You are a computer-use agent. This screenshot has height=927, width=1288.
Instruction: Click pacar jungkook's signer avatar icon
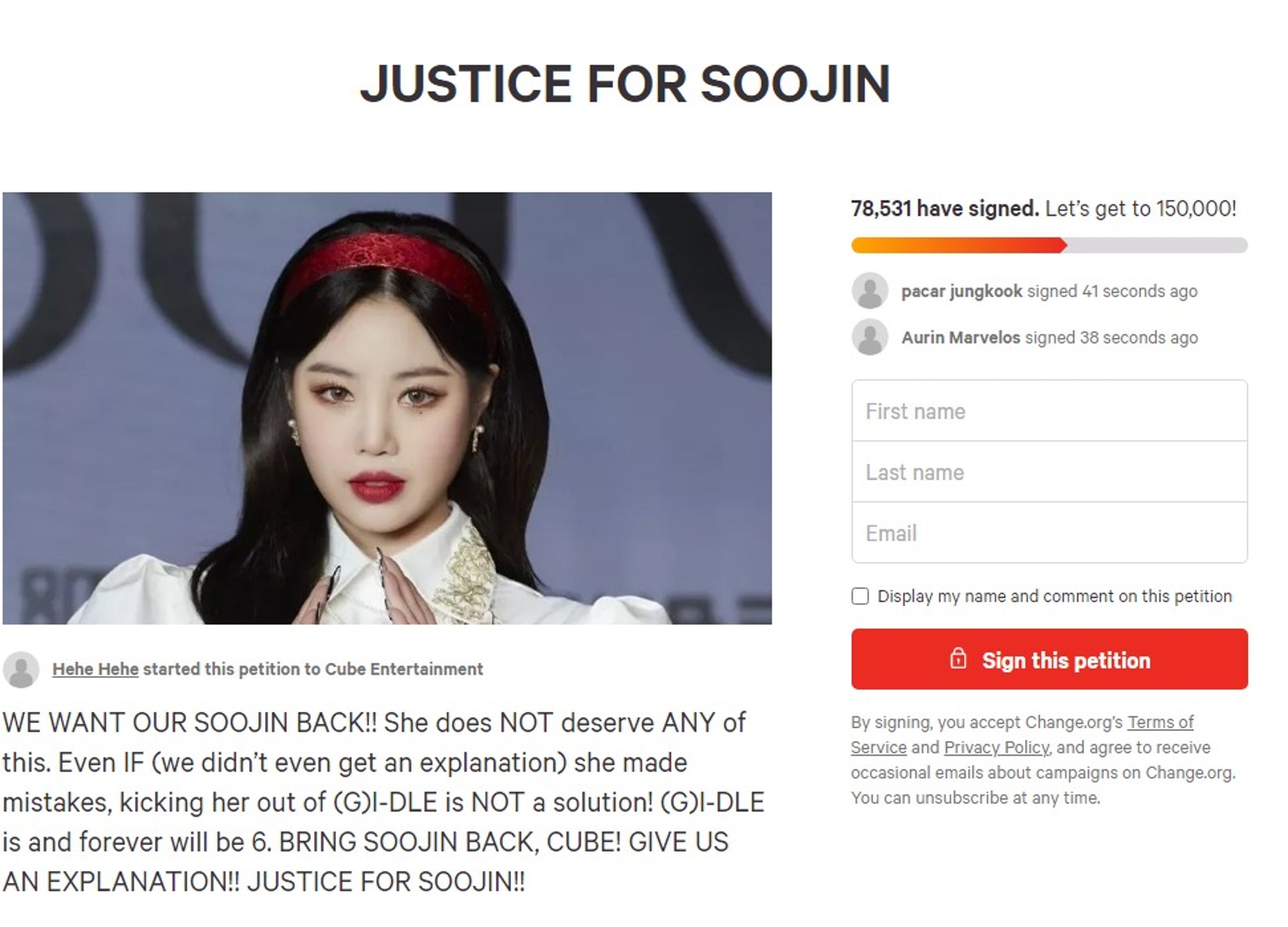870,290
